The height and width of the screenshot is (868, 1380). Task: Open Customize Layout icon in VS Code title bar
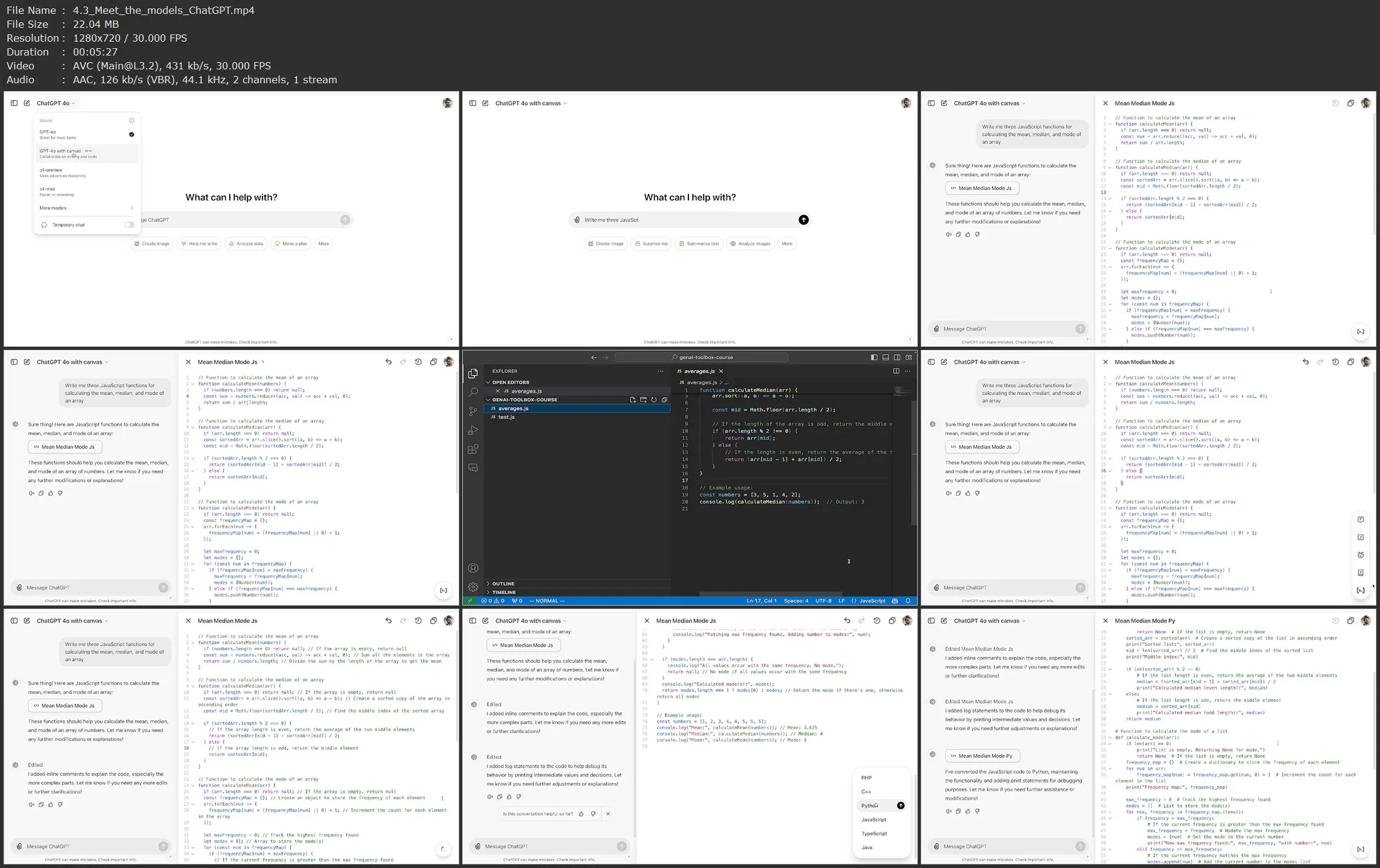click(x=908, y=358)
